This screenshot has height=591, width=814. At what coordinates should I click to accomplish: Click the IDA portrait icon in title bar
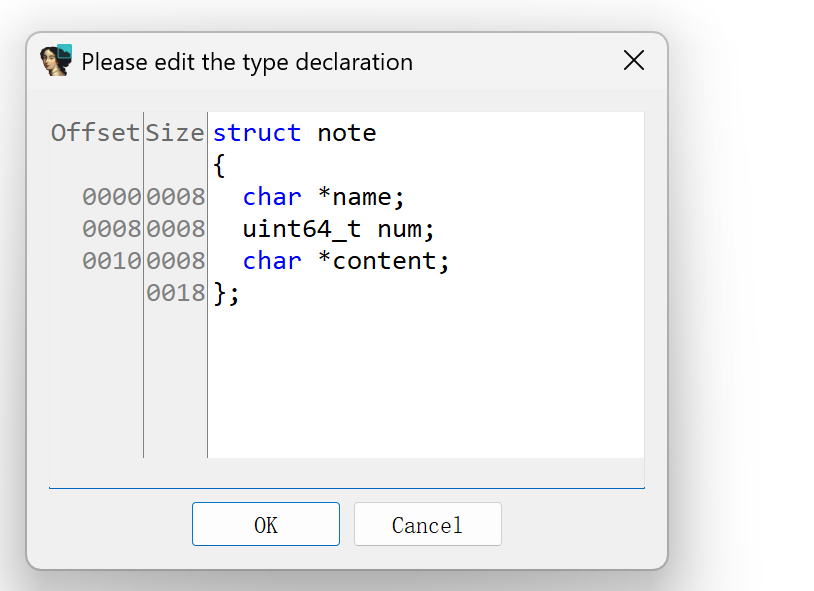(x=56, y=61)
